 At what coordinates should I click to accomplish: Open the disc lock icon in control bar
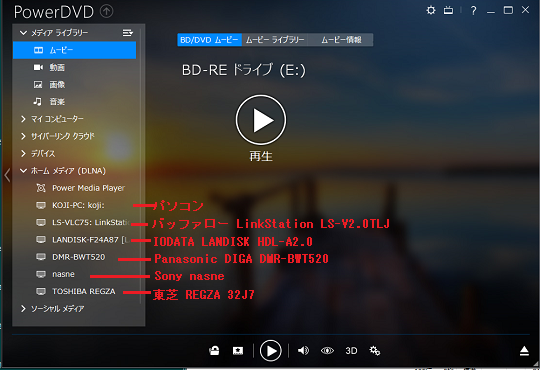point(214,351)
